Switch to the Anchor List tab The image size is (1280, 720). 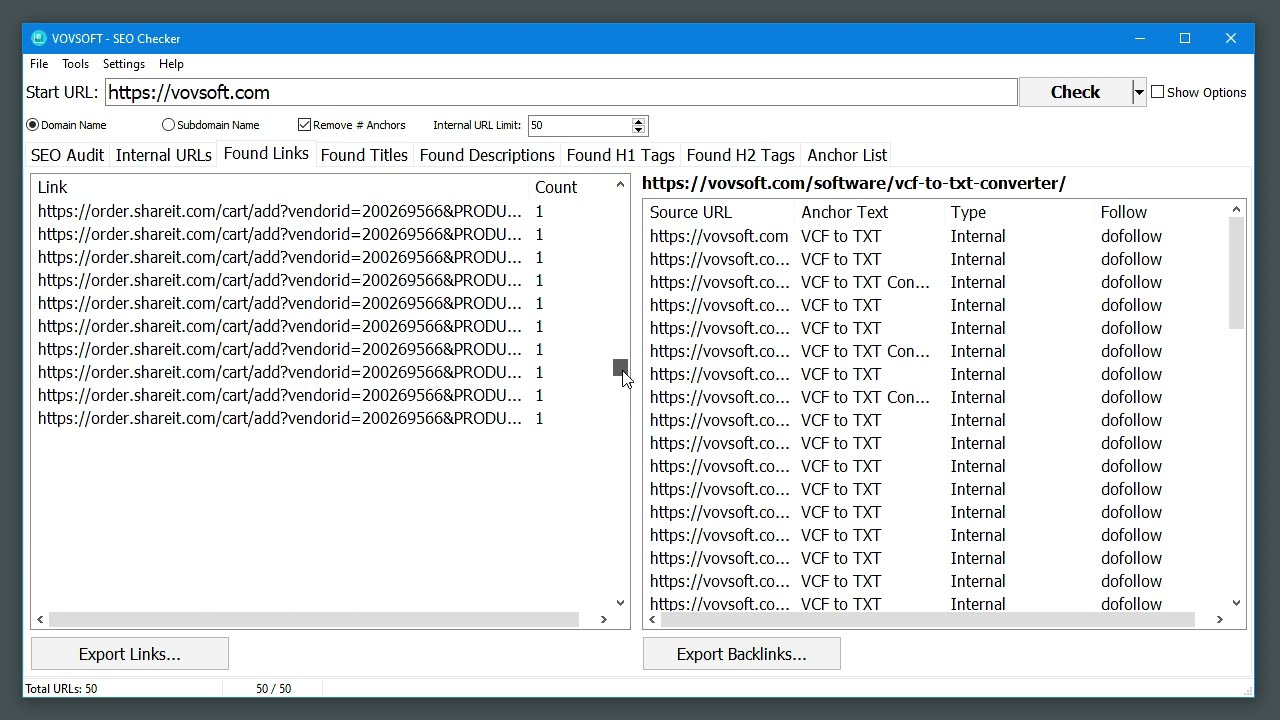coord(846,155)
